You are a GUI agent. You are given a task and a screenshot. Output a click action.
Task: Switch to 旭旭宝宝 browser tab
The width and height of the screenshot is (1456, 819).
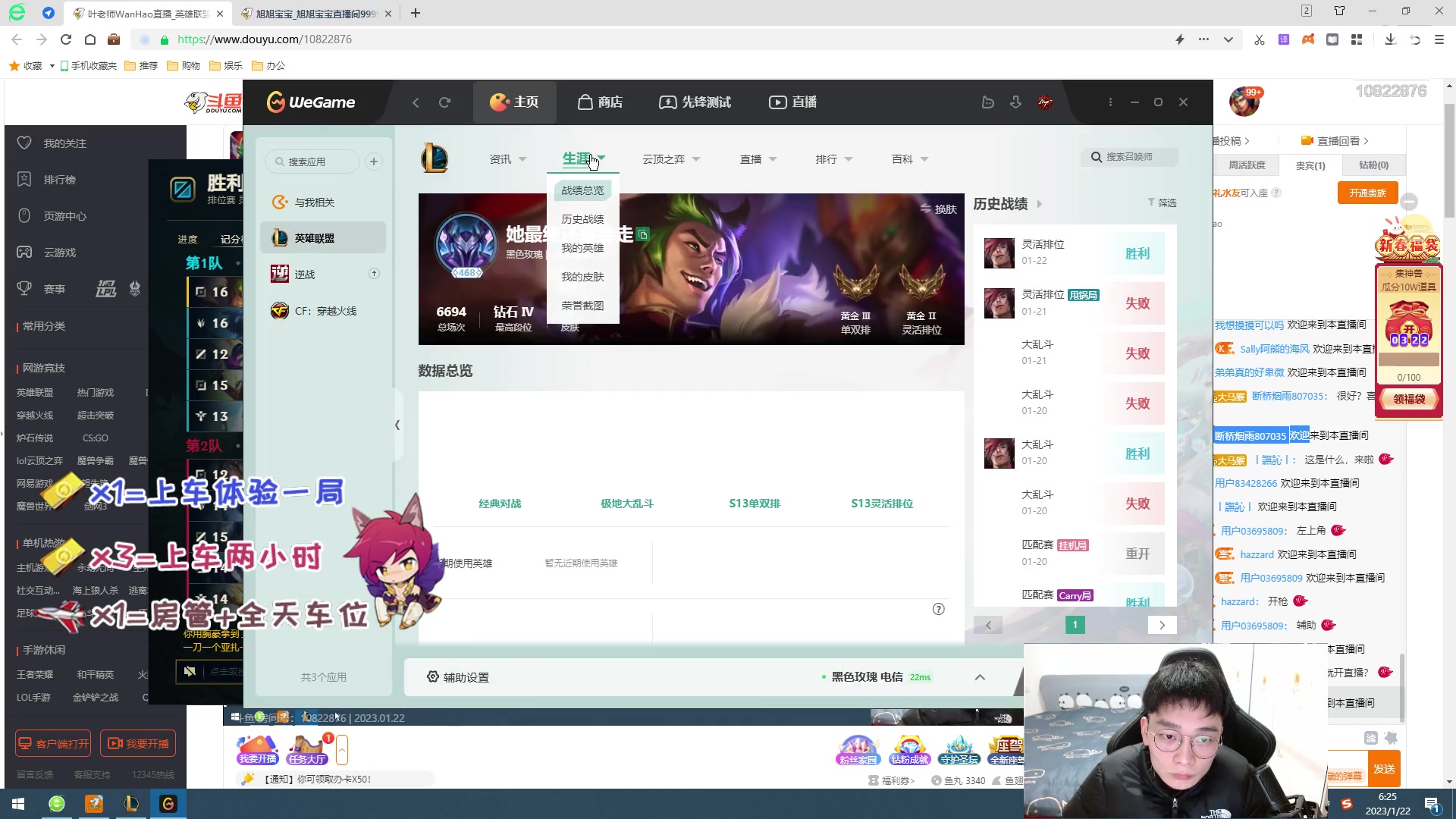point(315,14)
